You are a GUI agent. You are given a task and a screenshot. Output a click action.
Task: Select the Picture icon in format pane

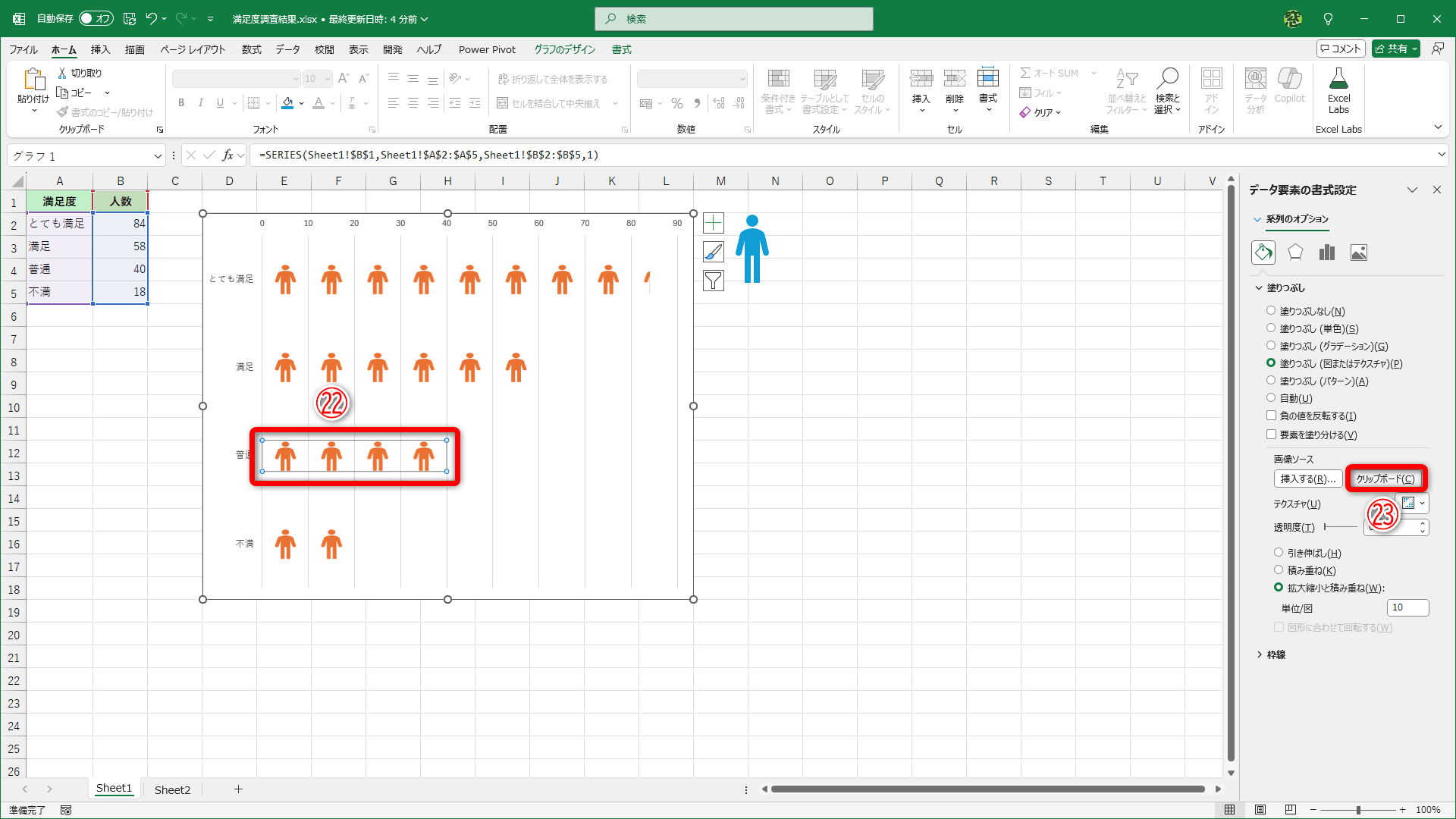(x=1358, y=253)
